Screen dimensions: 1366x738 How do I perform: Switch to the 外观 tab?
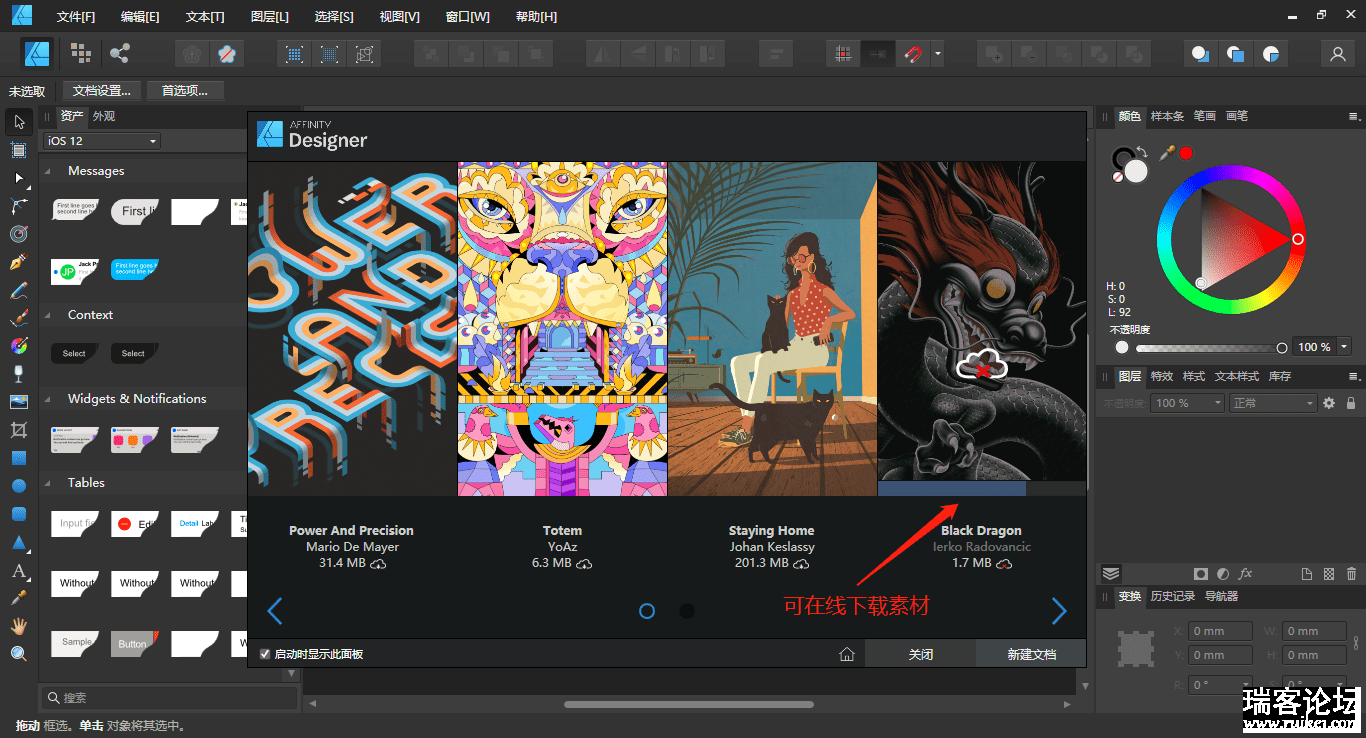pyautogui.click(x=104, y=116)
